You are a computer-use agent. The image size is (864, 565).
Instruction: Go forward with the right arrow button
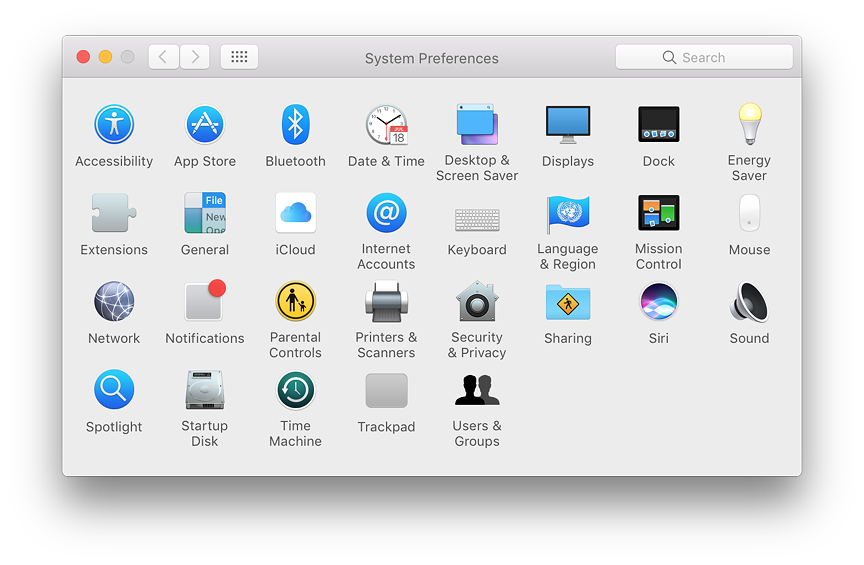click(x=195, y=57)
